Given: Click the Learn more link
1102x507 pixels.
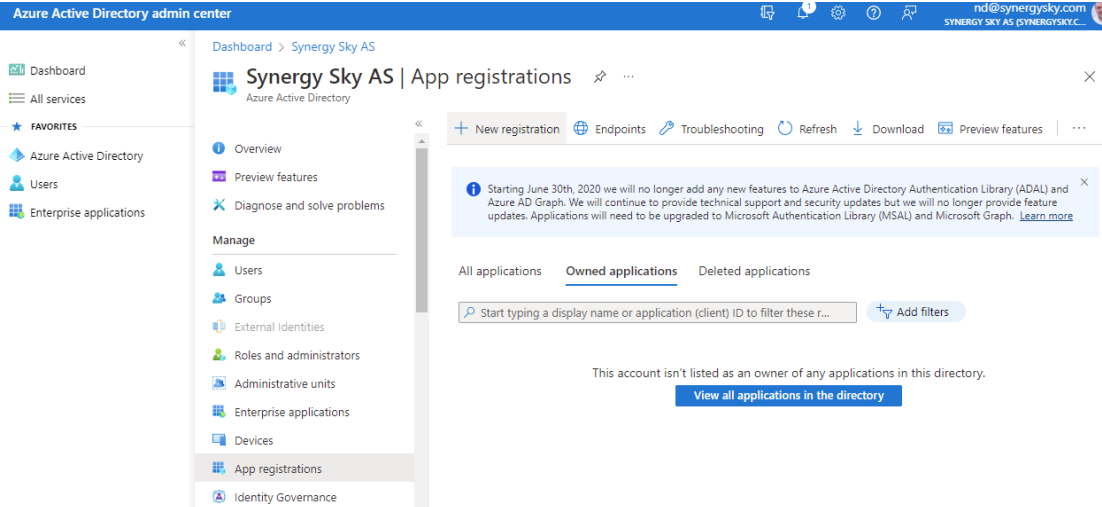Looking at the screenshot, I should pos(1046,216).
